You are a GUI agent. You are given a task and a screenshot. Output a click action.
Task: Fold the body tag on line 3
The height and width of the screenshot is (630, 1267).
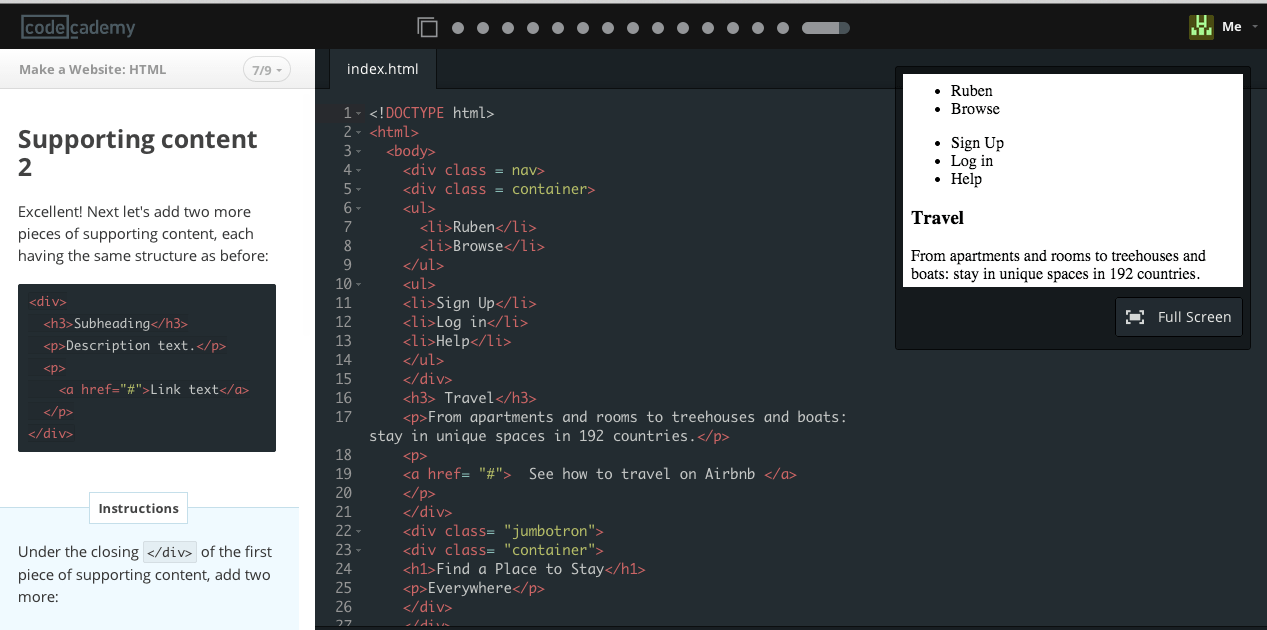point(359,151)
